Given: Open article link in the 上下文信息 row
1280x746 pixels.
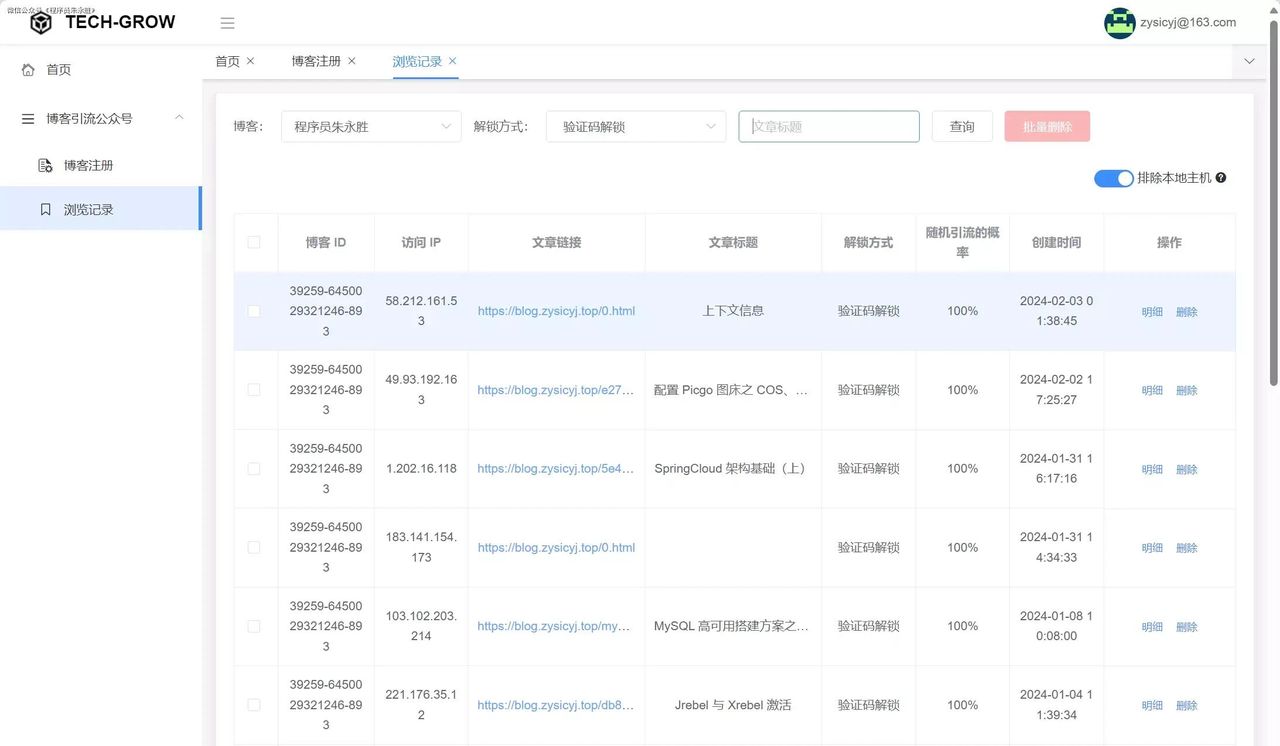Looking at the screenshot, I should coord(556,311).
